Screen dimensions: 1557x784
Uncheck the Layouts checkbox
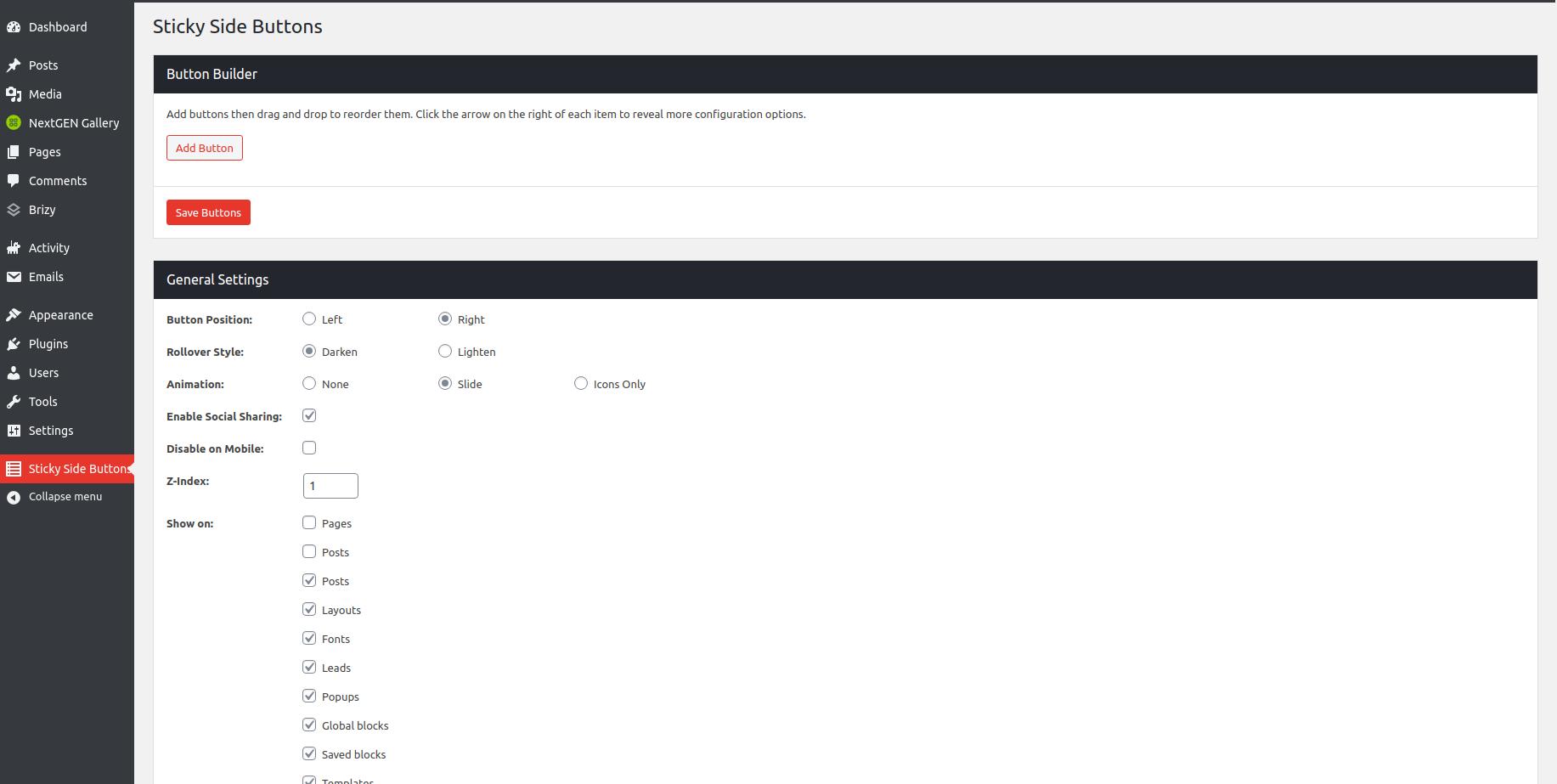[x=309, y=609]
